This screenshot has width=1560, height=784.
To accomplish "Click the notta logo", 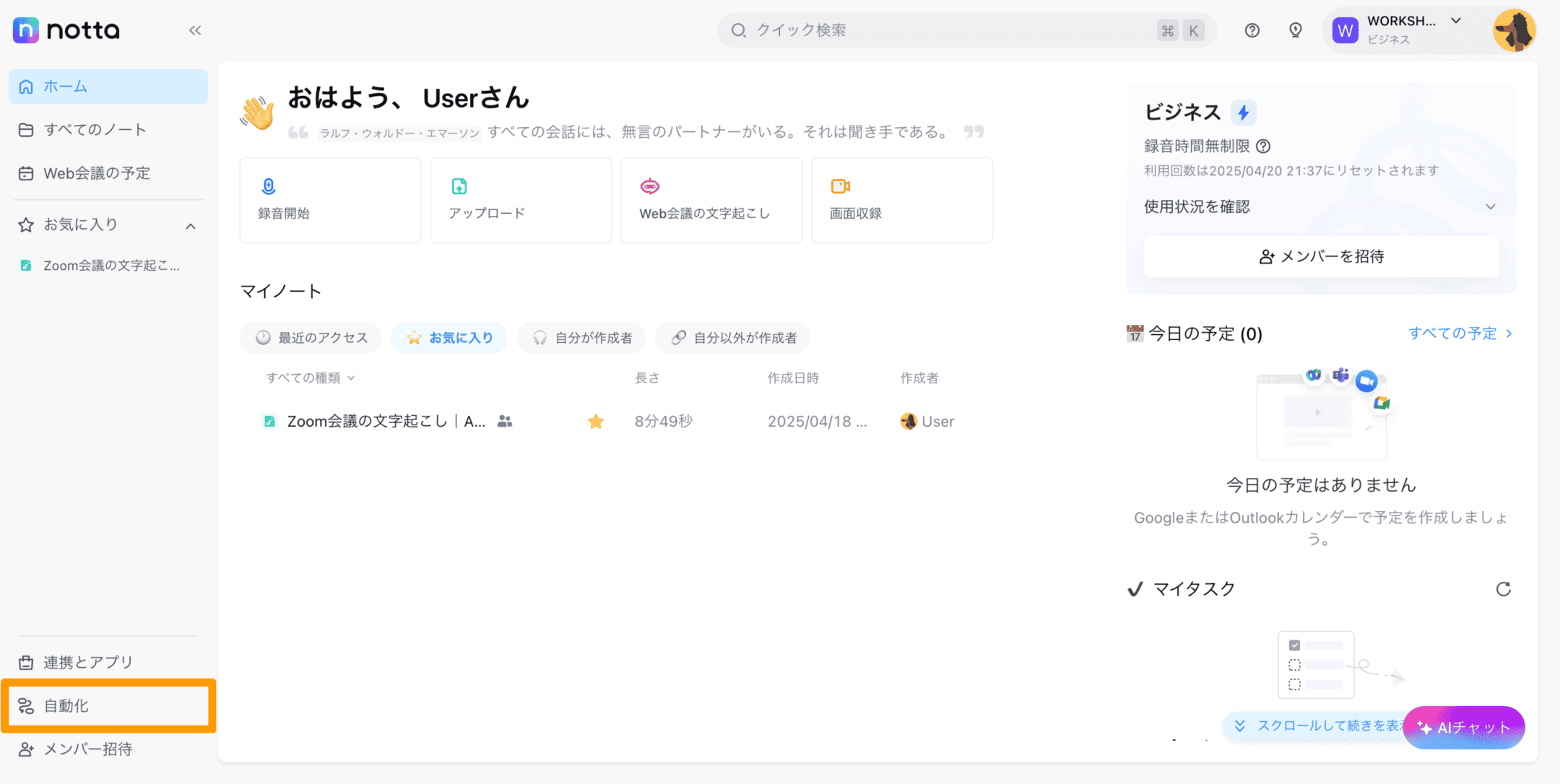I will (x=66, y=30).
